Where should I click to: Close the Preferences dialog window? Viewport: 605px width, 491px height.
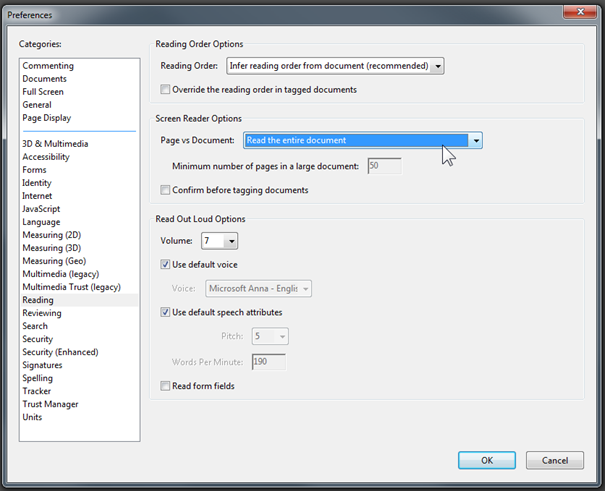576,12
